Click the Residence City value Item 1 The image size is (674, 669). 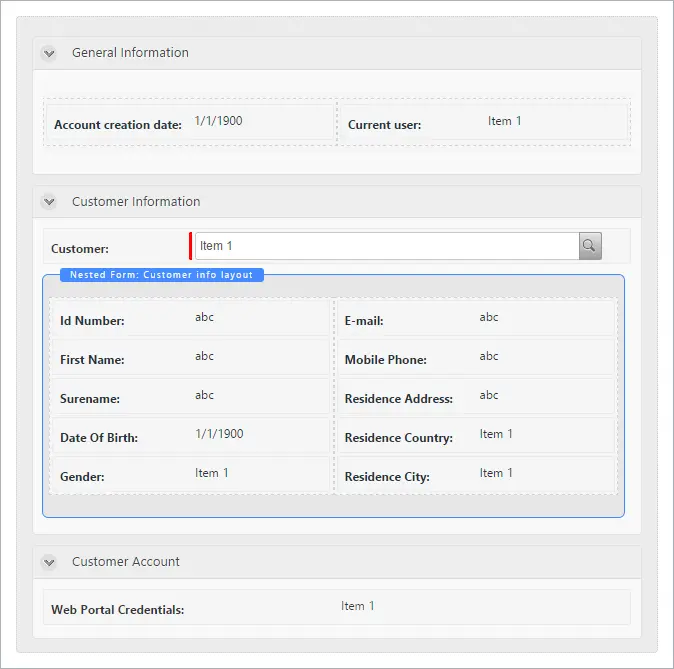pos(496,473)
